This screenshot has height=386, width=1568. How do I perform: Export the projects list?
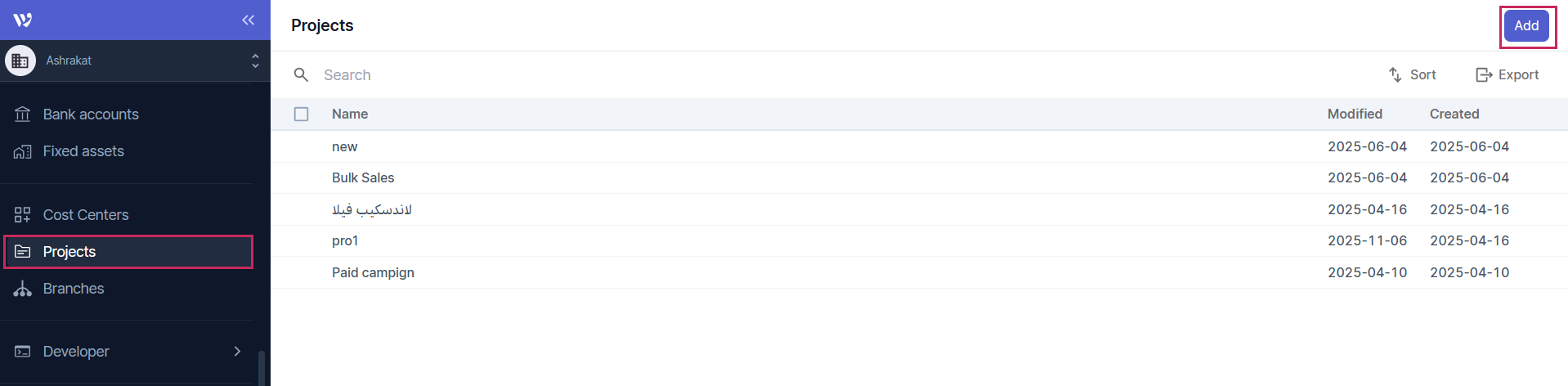[1507, 75]
